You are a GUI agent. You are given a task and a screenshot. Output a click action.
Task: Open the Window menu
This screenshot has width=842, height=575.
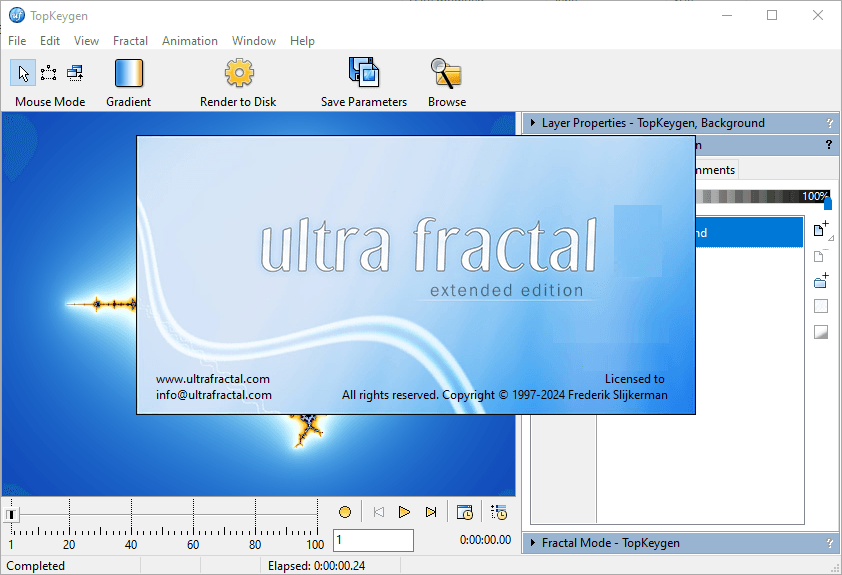pos(254,41)
